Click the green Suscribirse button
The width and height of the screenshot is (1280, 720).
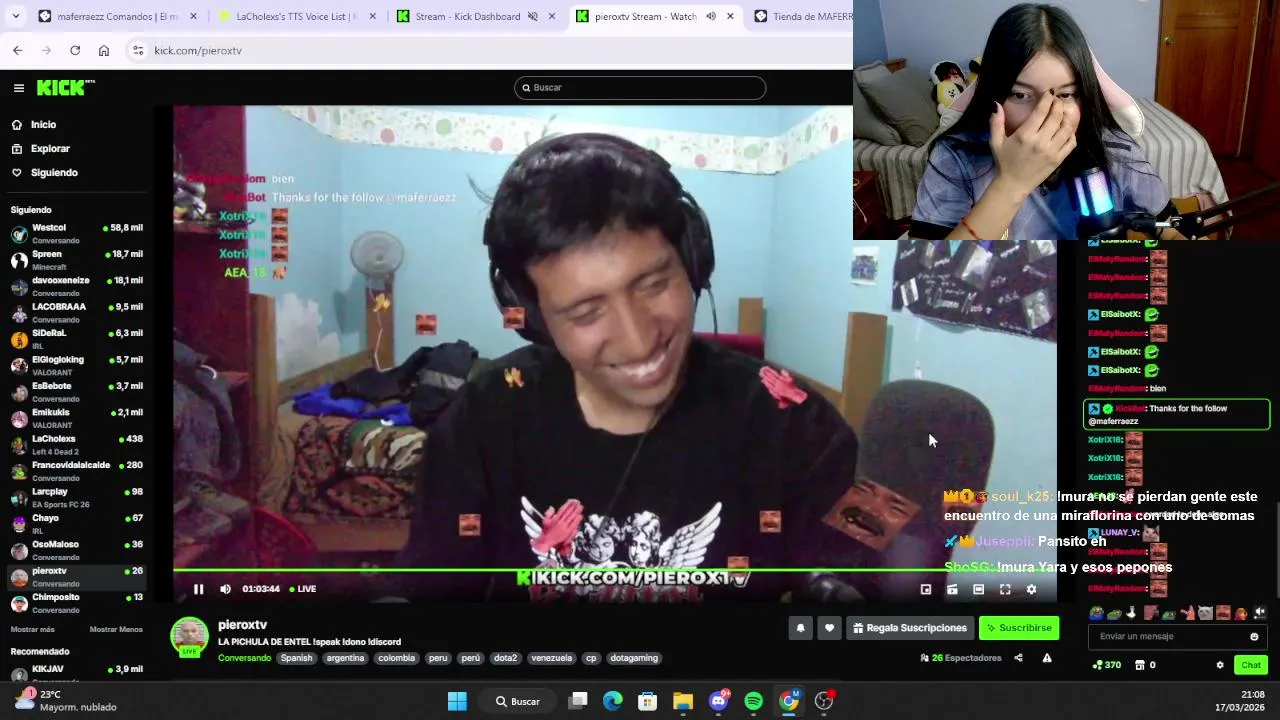click(x=1019, y=628)
